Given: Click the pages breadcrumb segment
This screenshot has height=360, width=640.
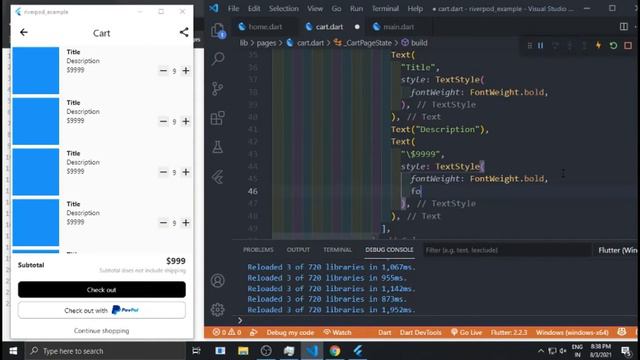Looking at the screenshot, I should point(266,43).
